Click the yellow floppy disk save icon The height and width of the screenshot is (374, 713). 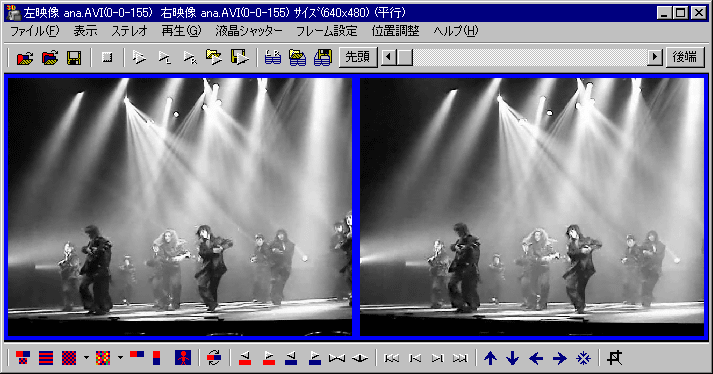74,58
